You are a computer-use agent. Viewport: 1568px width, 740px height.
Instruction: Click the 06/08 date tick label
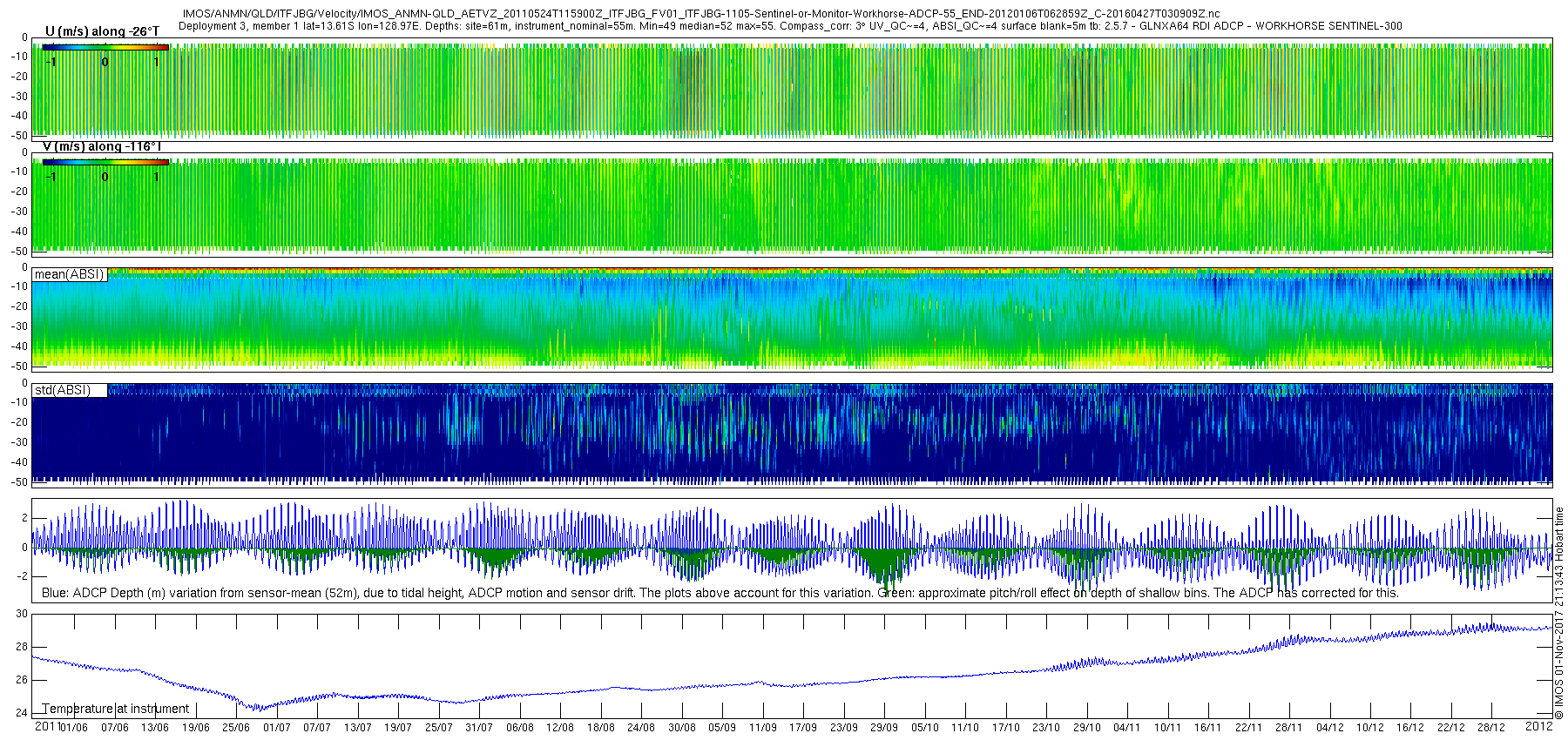[x=520, y=727]
